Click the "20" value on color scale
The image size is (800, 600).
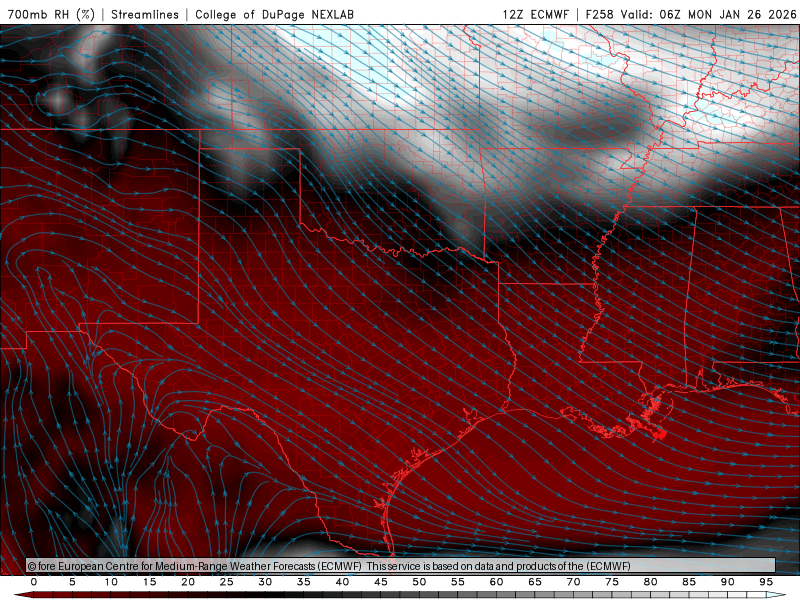point(188,582)
